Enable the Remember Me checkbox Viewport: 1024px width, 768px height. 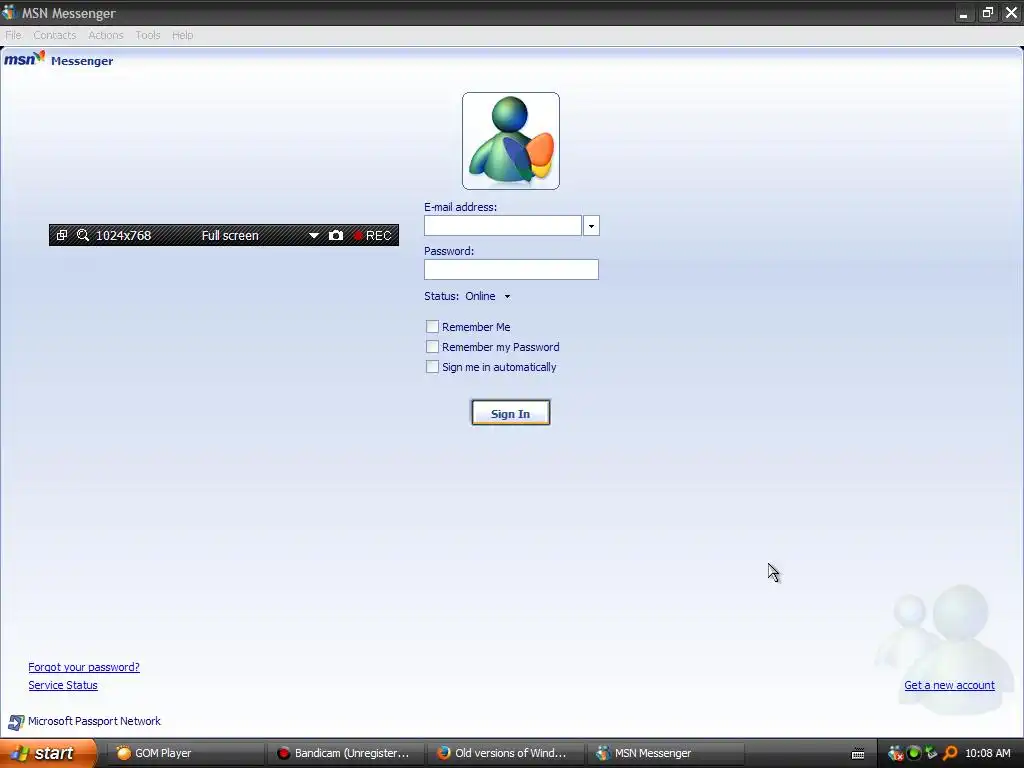432,327
